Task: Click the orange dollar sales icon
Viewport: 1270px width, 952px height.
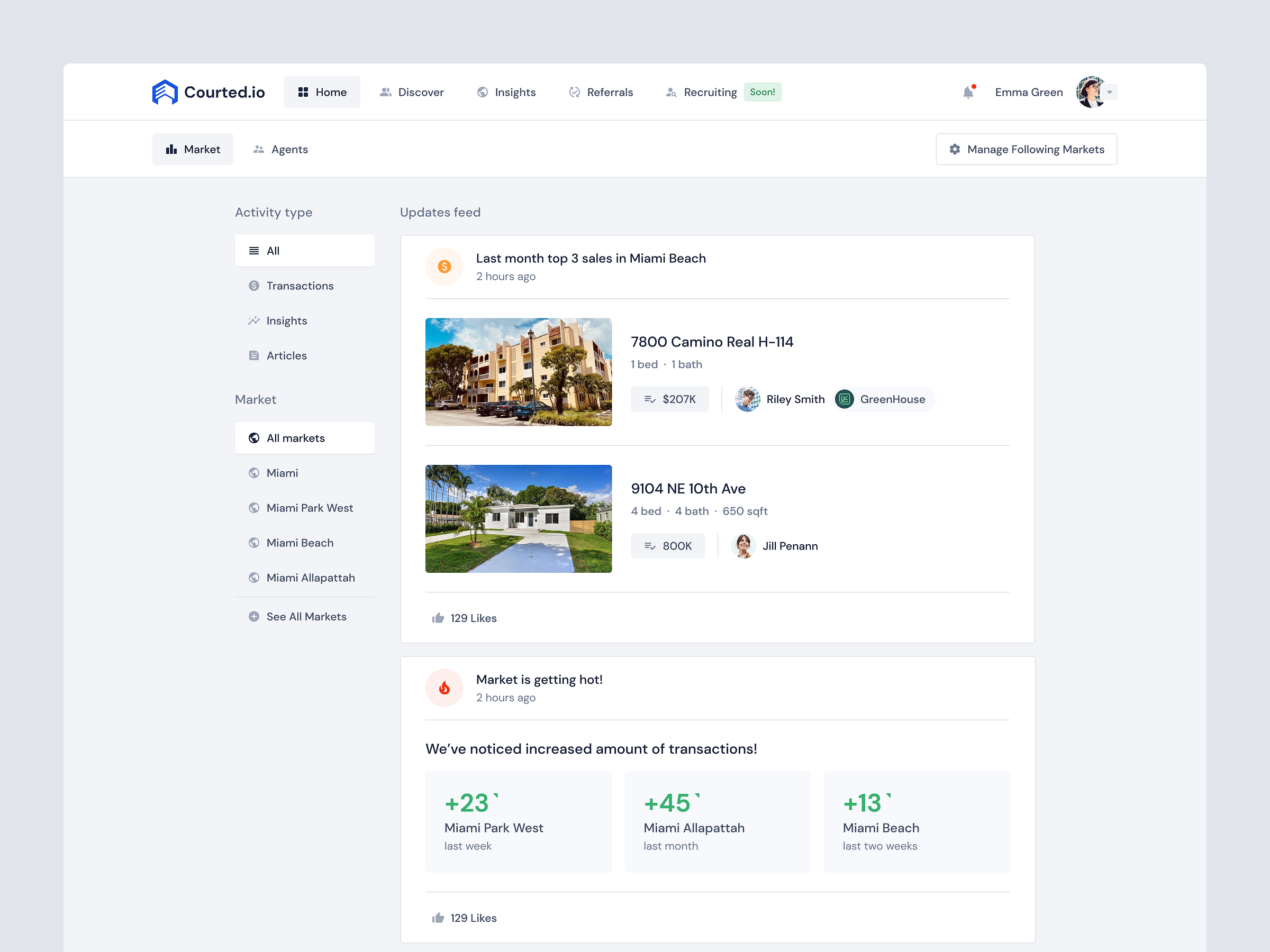Action: [x=444, y=267]
